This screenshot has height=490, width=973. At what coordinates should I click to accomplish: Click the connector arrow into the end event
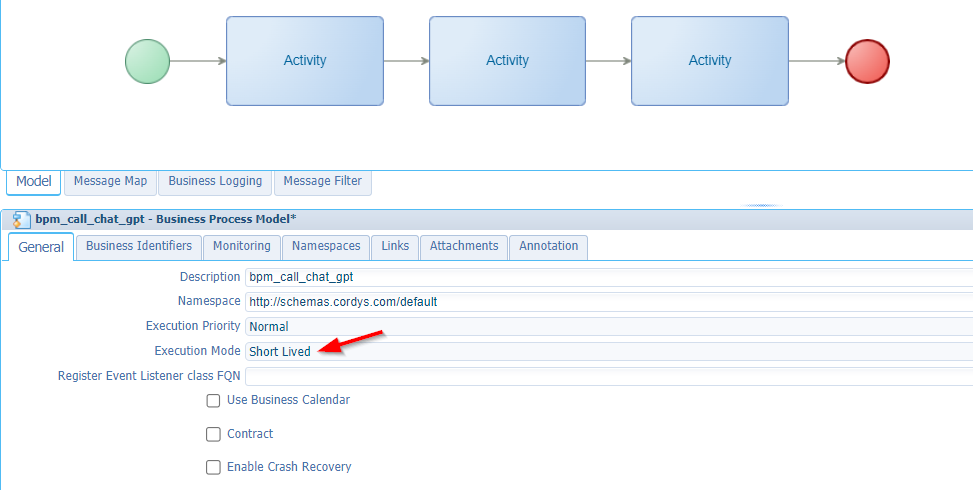point(817,61)
